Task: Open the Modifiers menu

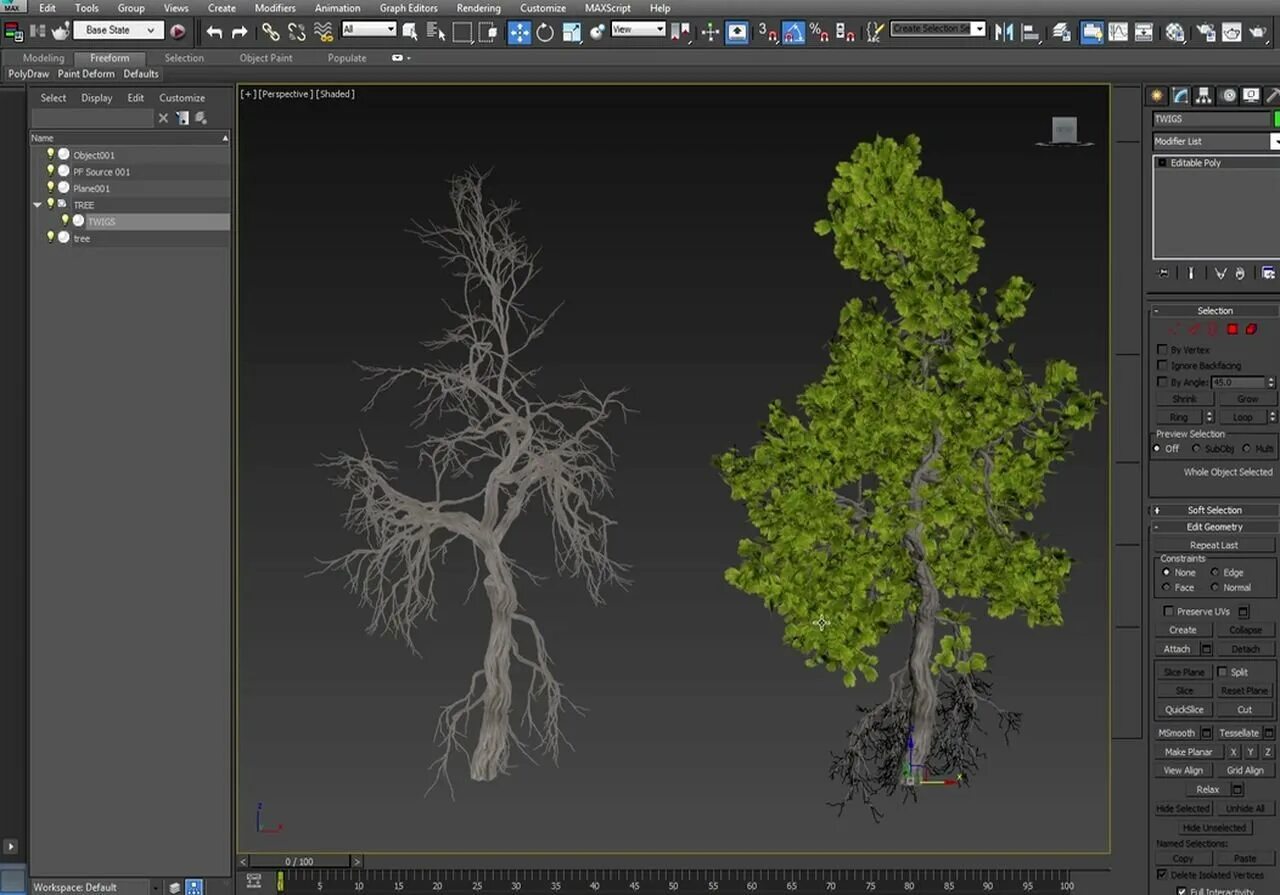Action: [x=275, y=8]
